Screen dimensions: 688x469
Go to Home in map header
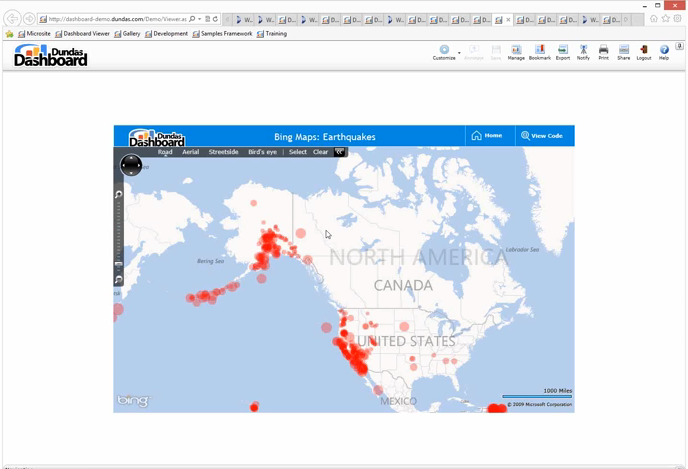coord(487,135)
